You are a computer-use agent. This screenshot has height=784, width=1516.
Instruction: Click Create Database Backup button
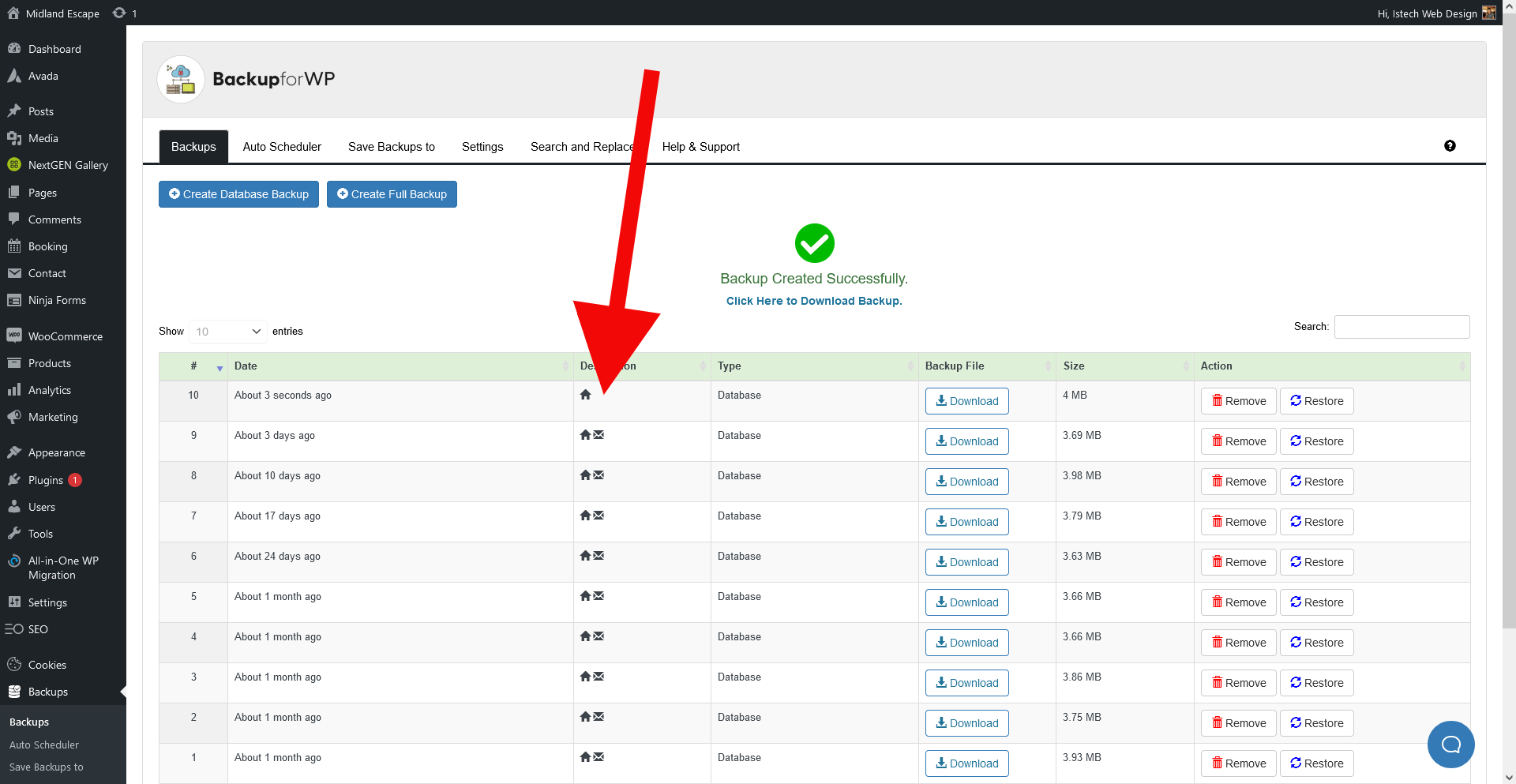(x=238, y=194)
